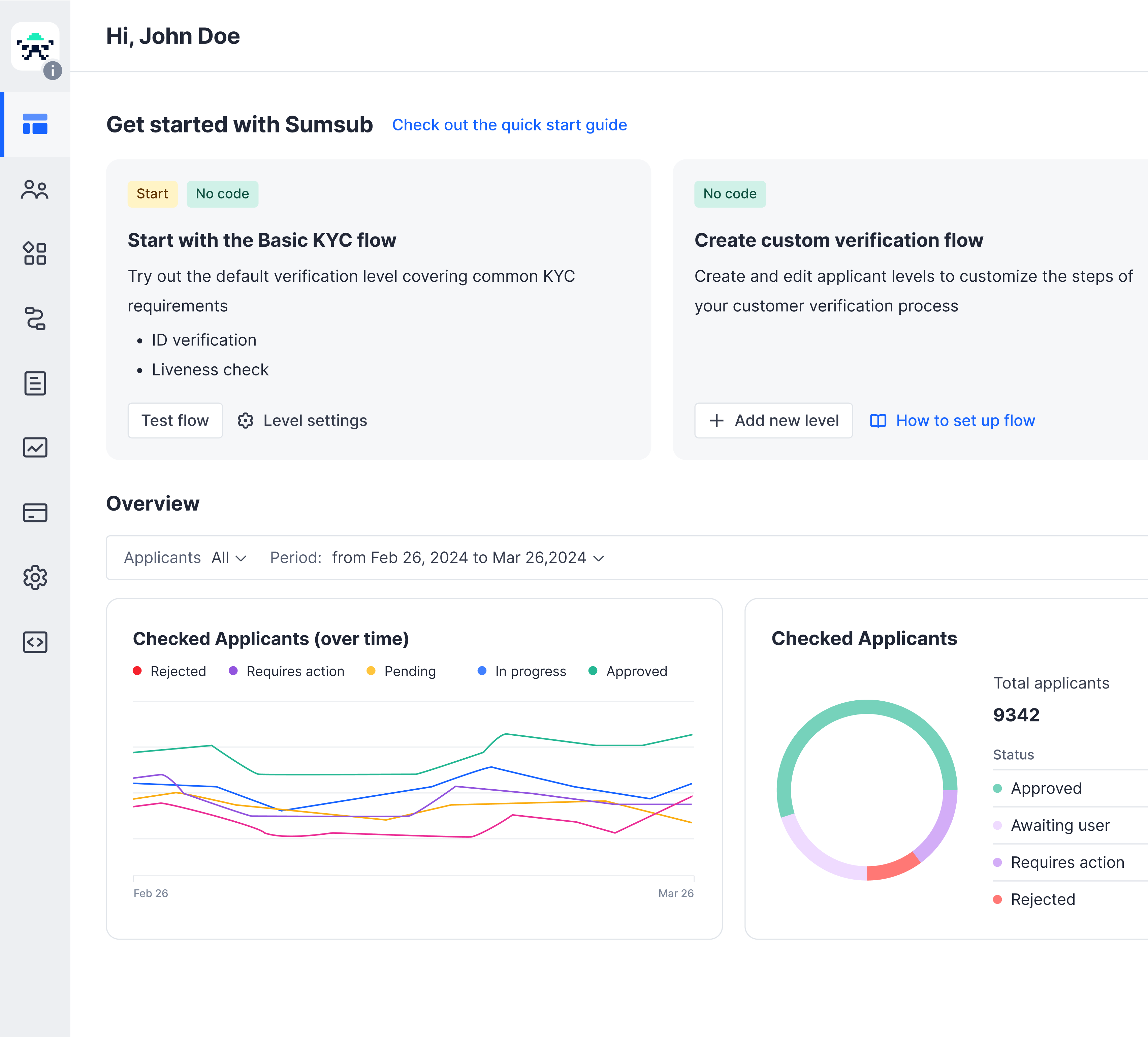1148x1037 pixels.
Task: Click the Mar 26 axis label
Action: [x=676, y=893]
